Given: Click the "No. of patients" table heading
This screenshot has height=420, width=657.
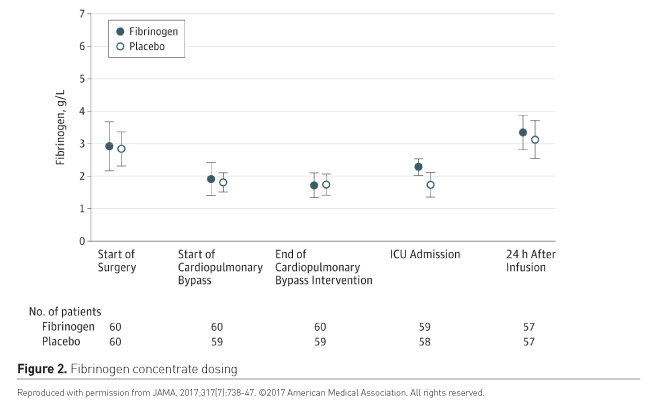Looking at the screenshot, I should (65, 310).
